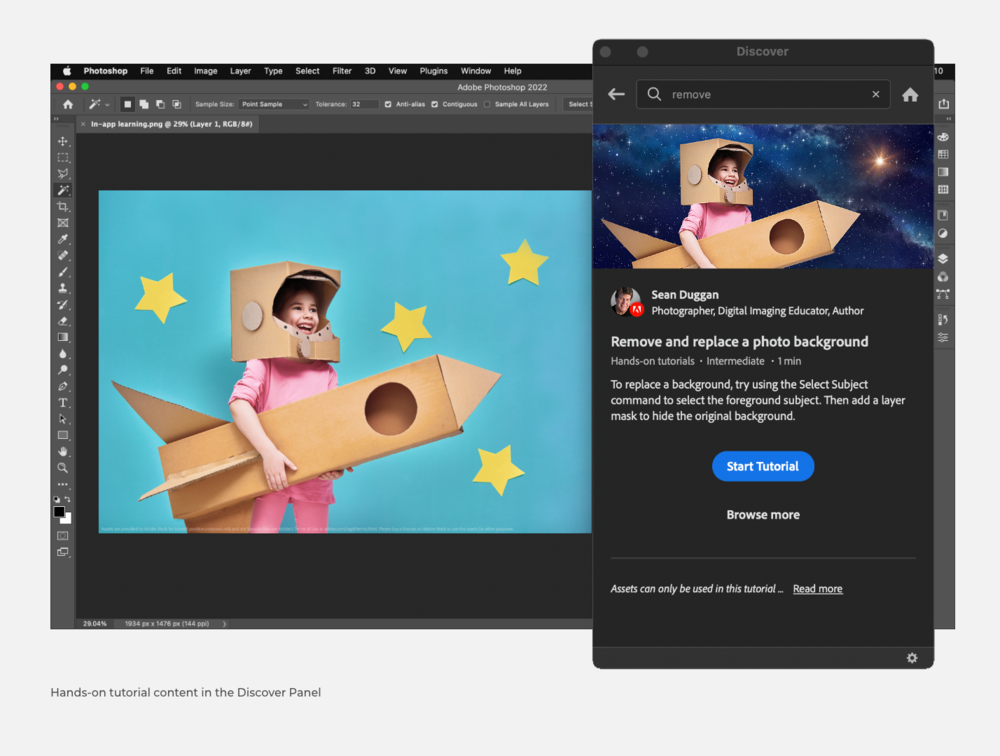Screen dimensions: 1000x756
Task: Select the Zoom tool
Action: coord(62,468)
